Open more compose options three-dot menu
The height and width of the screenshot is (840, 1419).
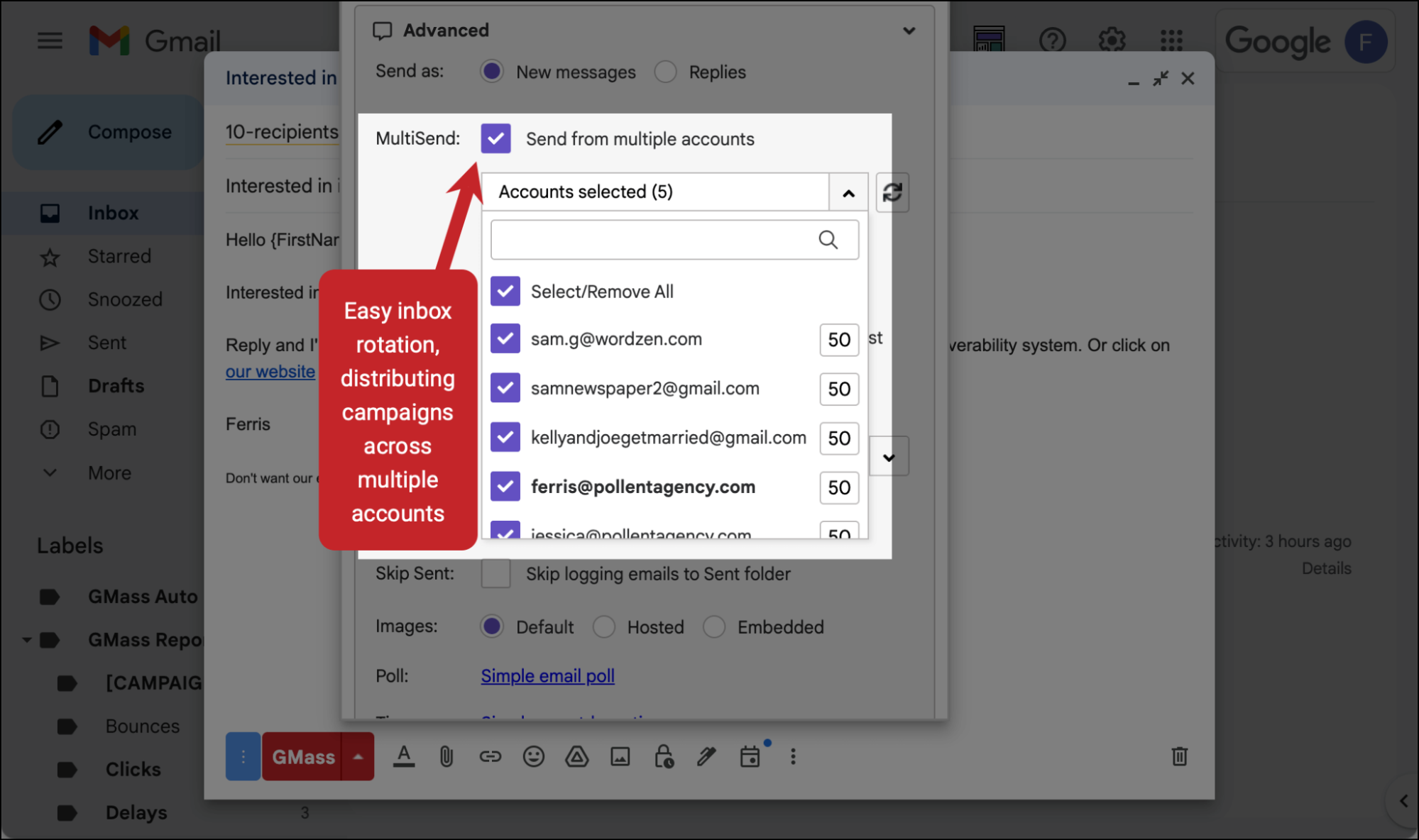tap(793, 756)
